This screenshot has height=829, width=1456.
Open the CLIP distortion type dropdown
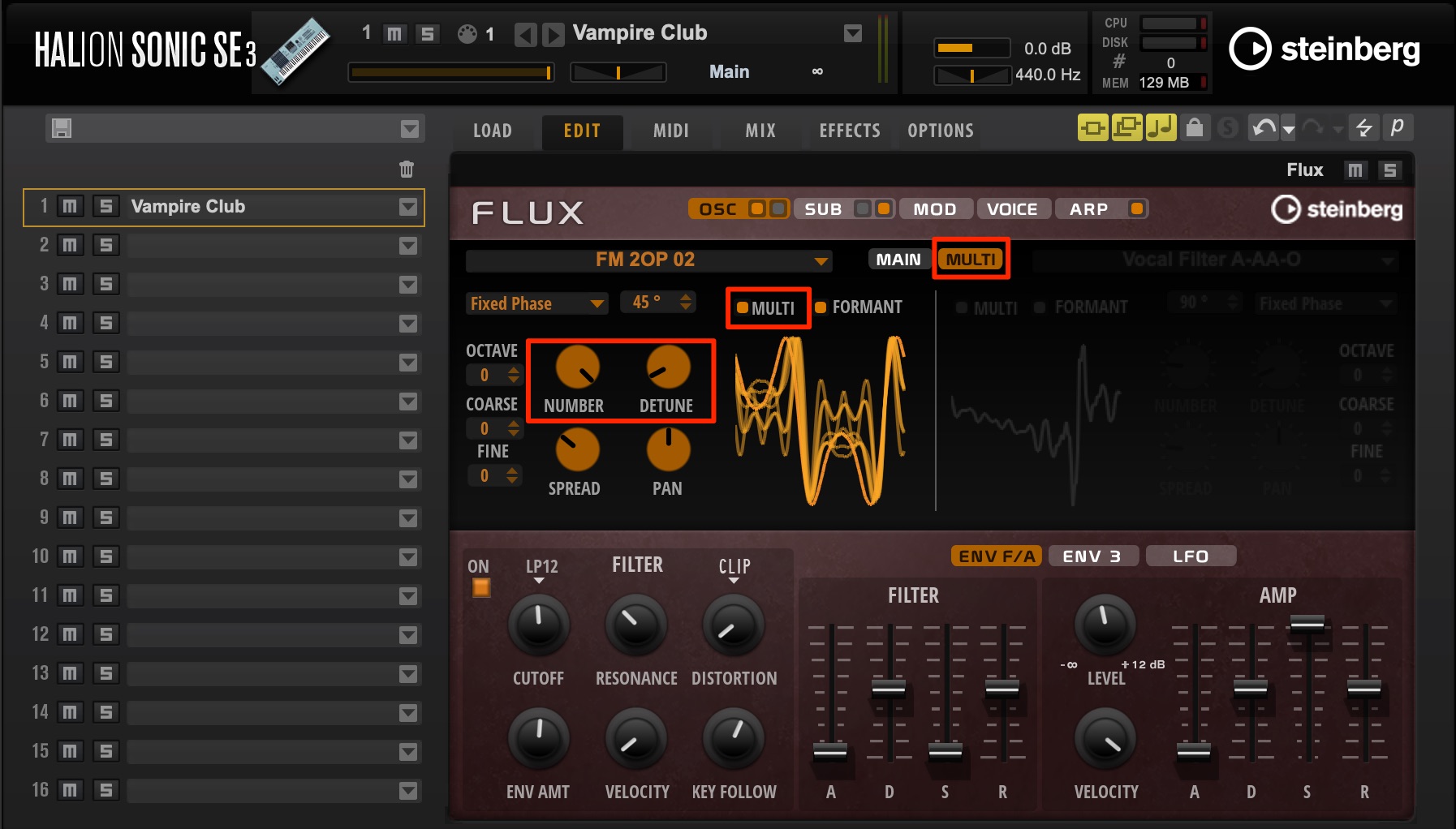734,569
